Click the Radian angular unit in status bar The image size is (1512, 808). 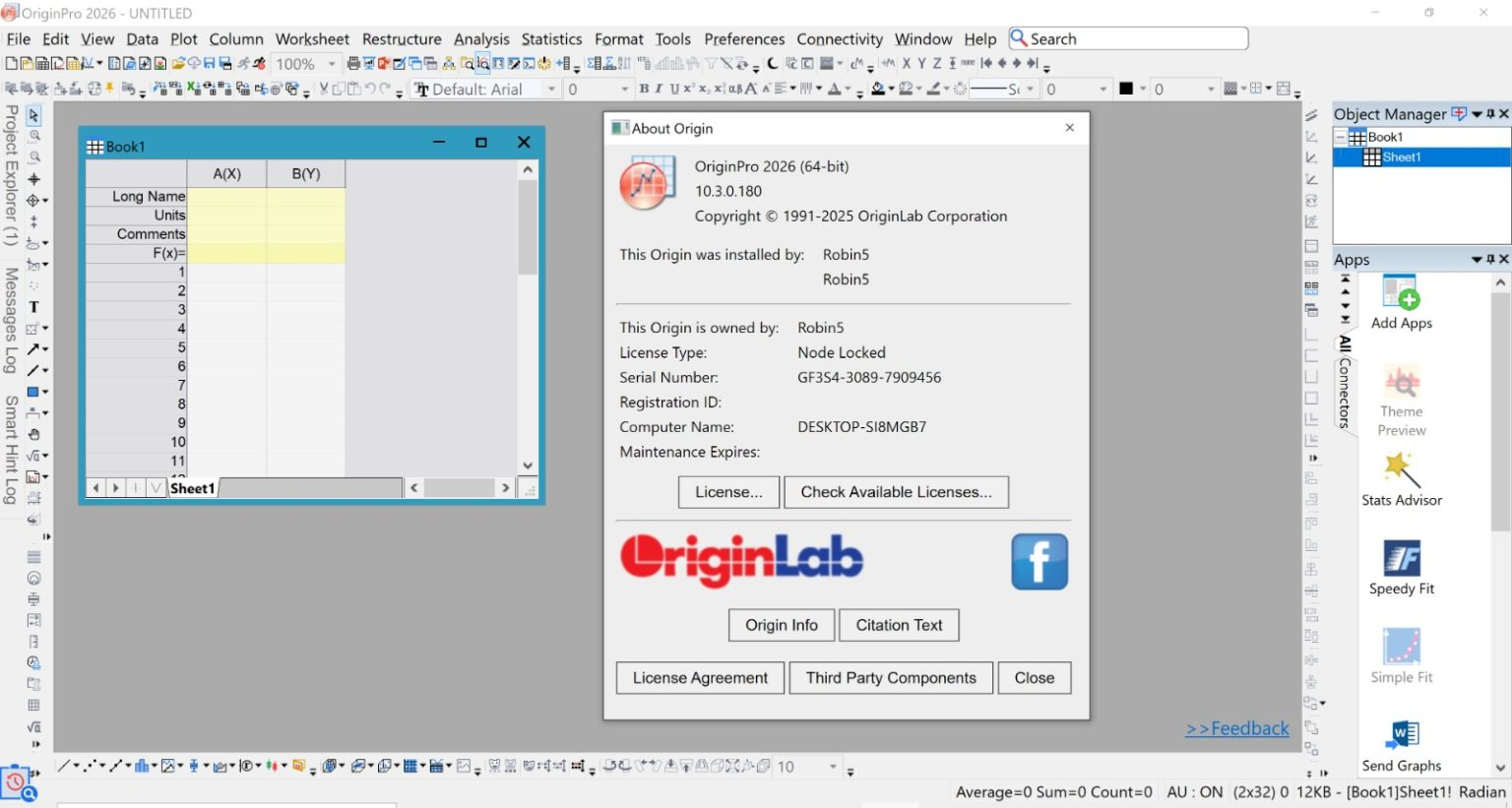[1482, 792]
